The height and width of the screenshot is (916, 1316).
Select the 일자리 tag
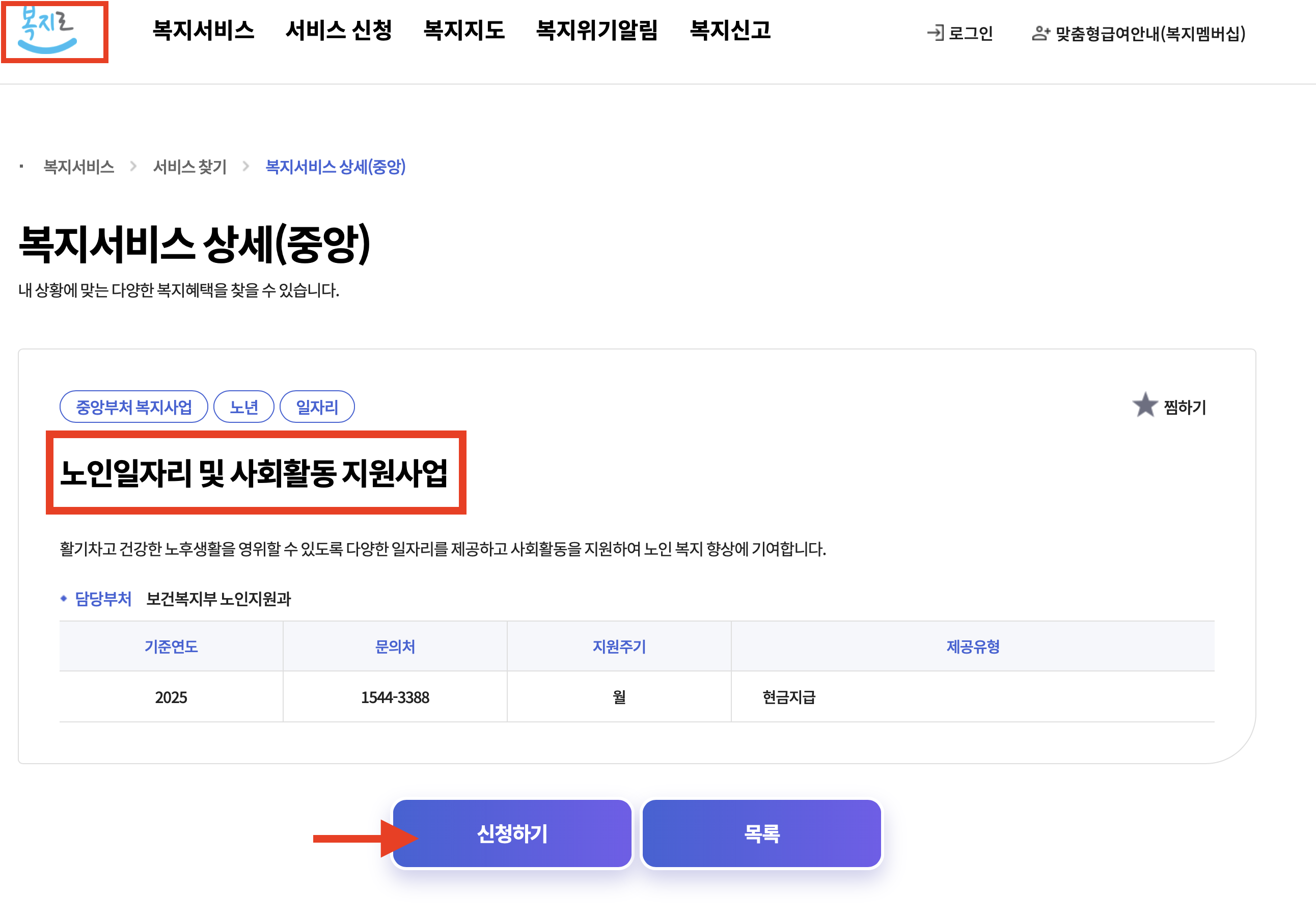tap(316, 407)
